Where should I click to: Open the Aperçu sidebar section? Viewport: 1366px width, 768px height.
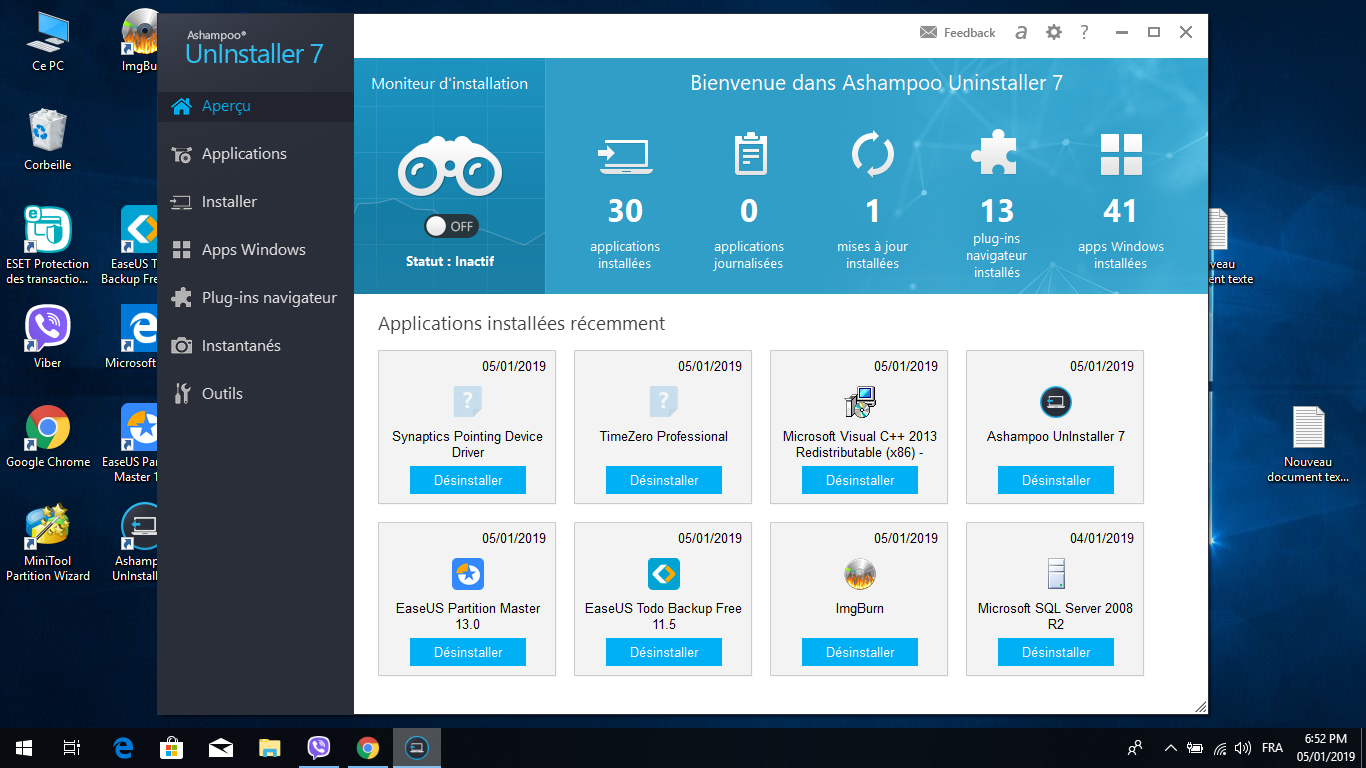tap(224, 105)
